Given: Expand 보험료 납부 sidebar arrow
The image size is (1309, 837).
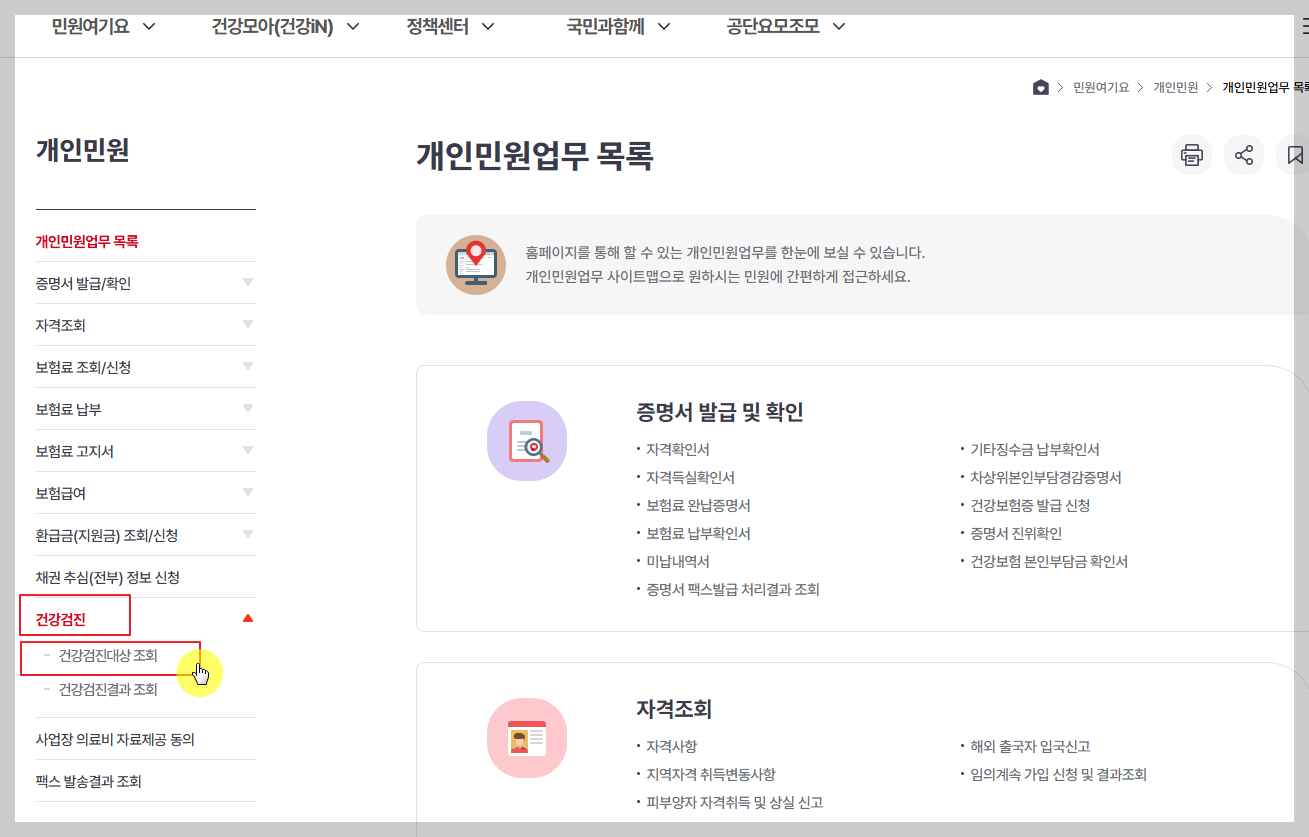Looking at the screenshot, I should tap(248, 408).
